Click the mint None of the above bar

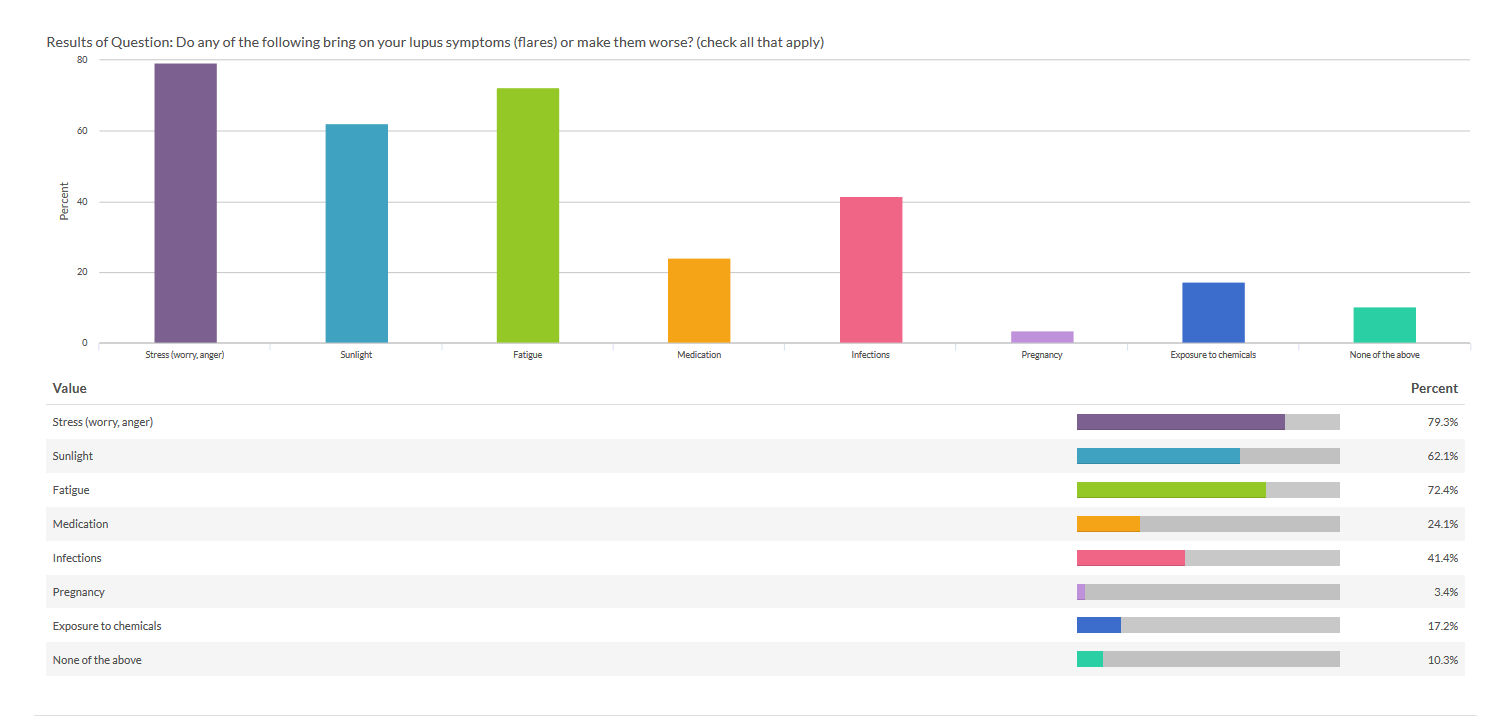click(x=1384, y=325)
